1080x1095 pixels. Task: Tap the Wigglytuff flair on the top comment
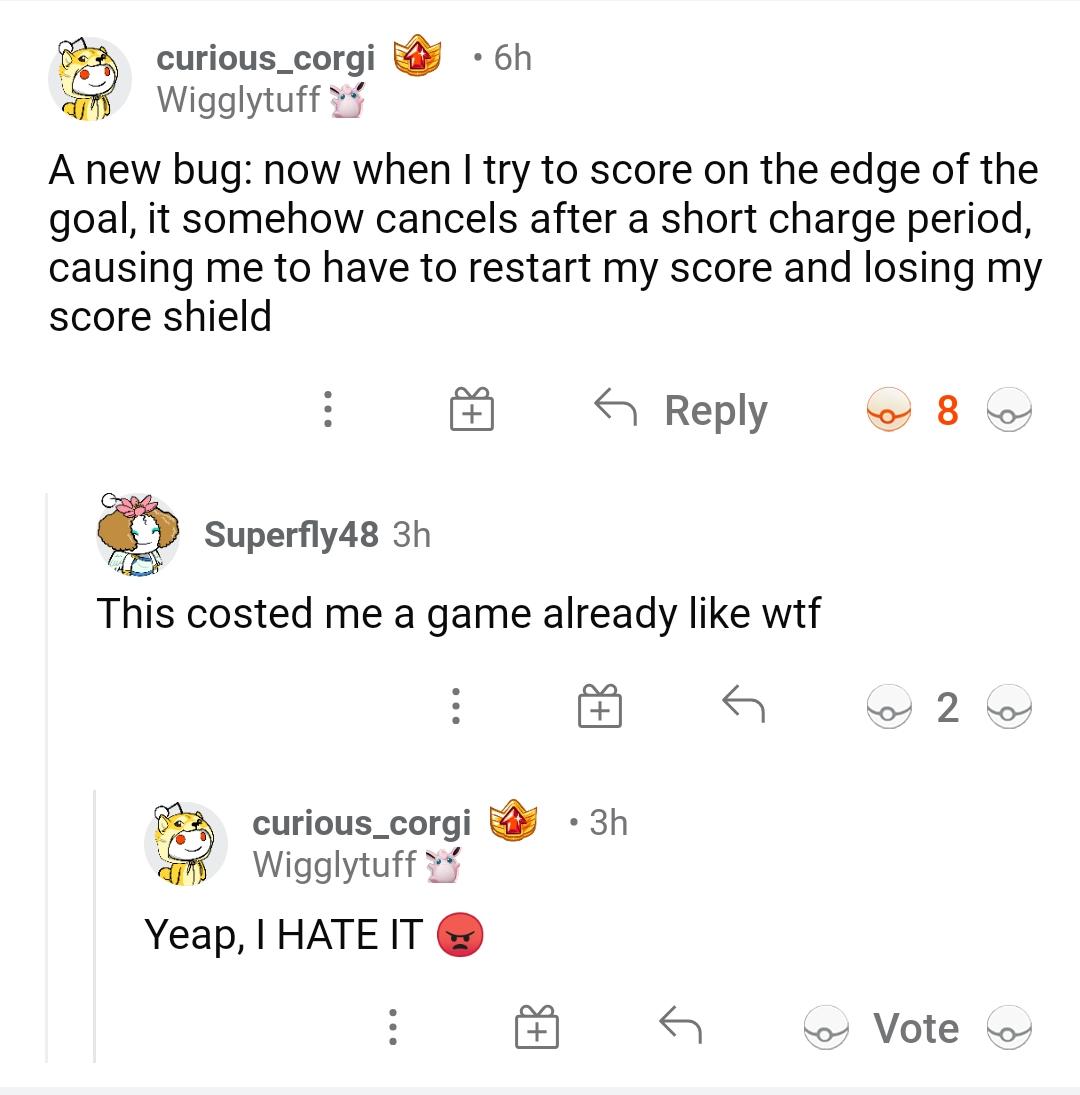(x=240, y=99)
